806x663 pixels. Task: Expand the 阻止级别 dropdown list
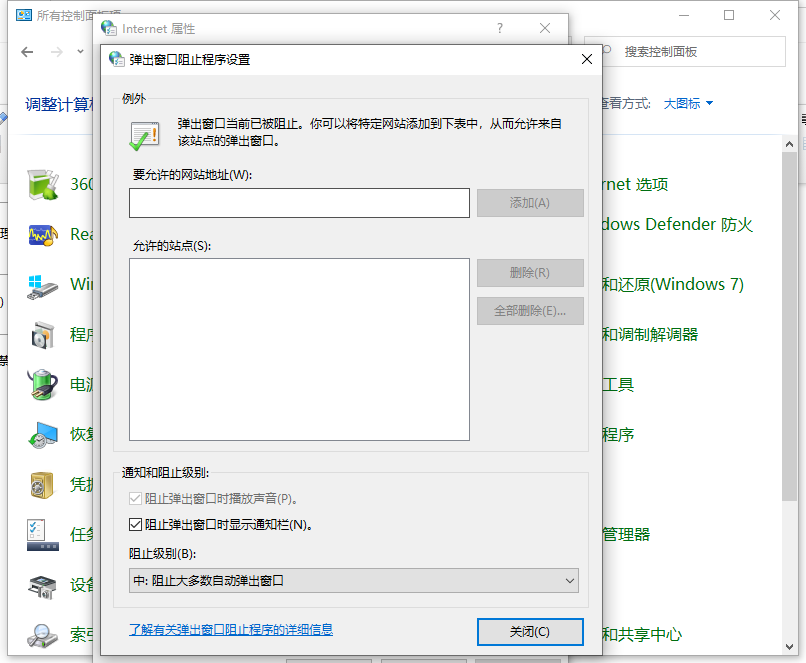pyautogui.click(x=354, y=580)
